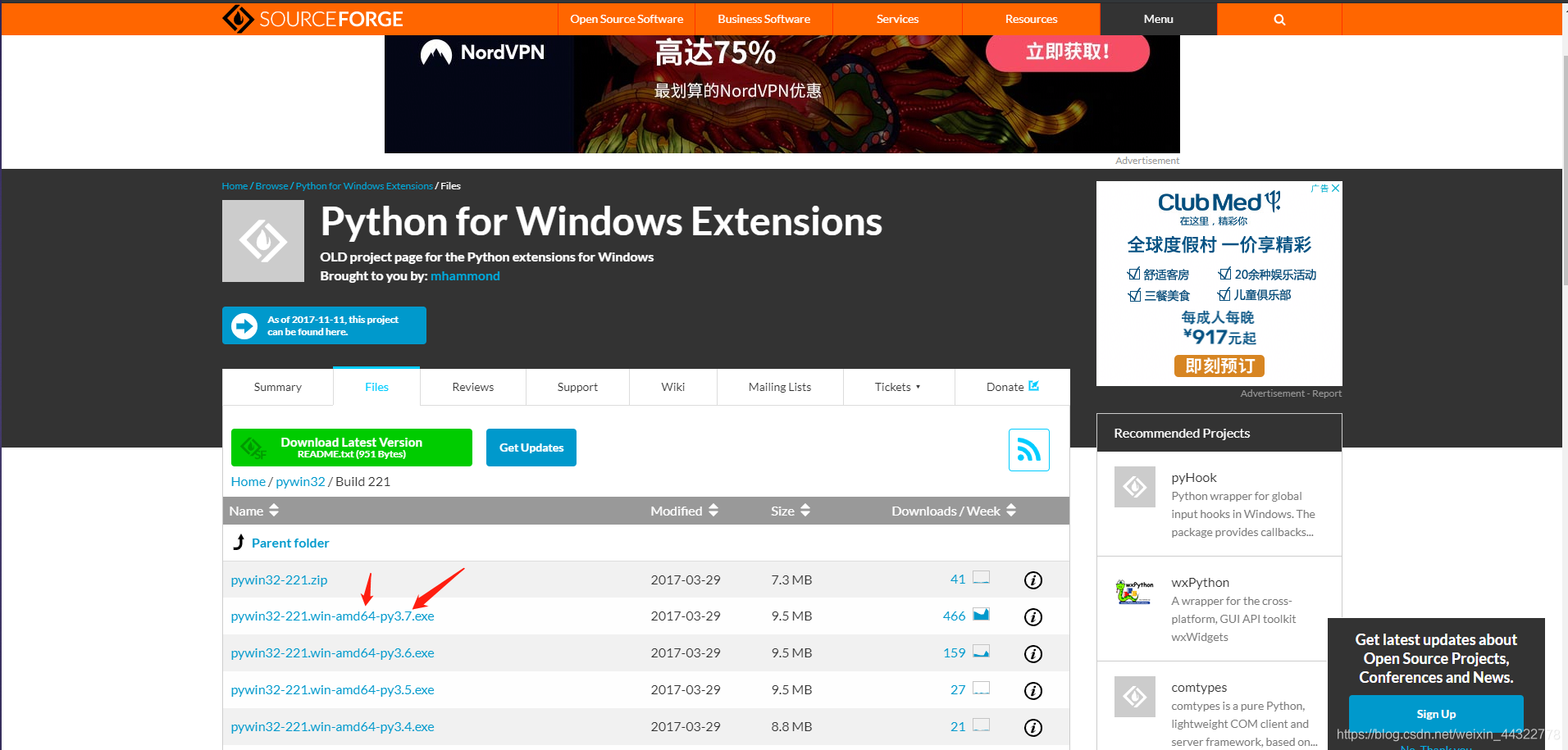Close the Club Med advertisement
Image resolution: width=1568 pixels, height=750 pixels.
coord(1335,188)
